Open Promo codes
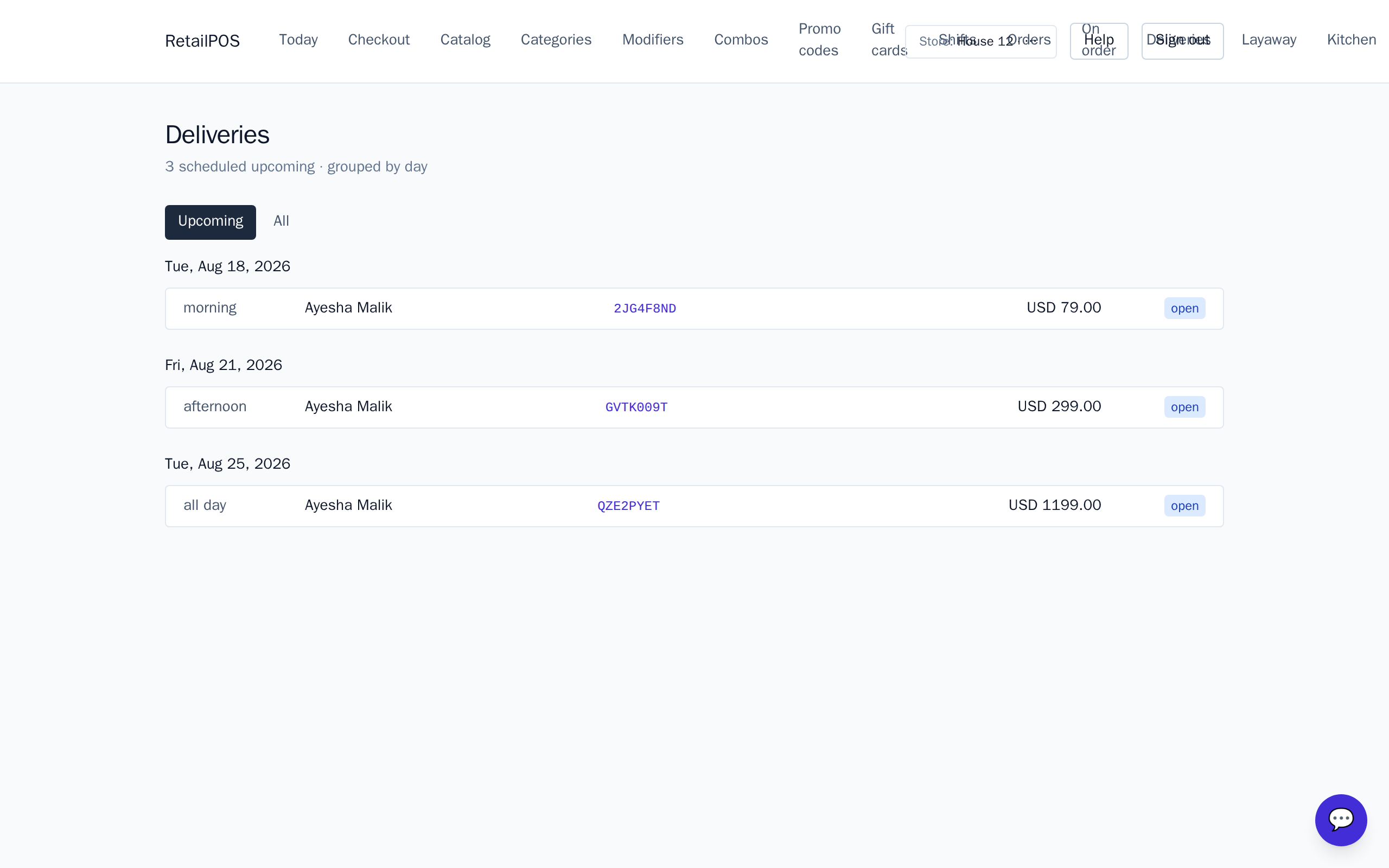The image size is (1389, 868). point(819,40)
